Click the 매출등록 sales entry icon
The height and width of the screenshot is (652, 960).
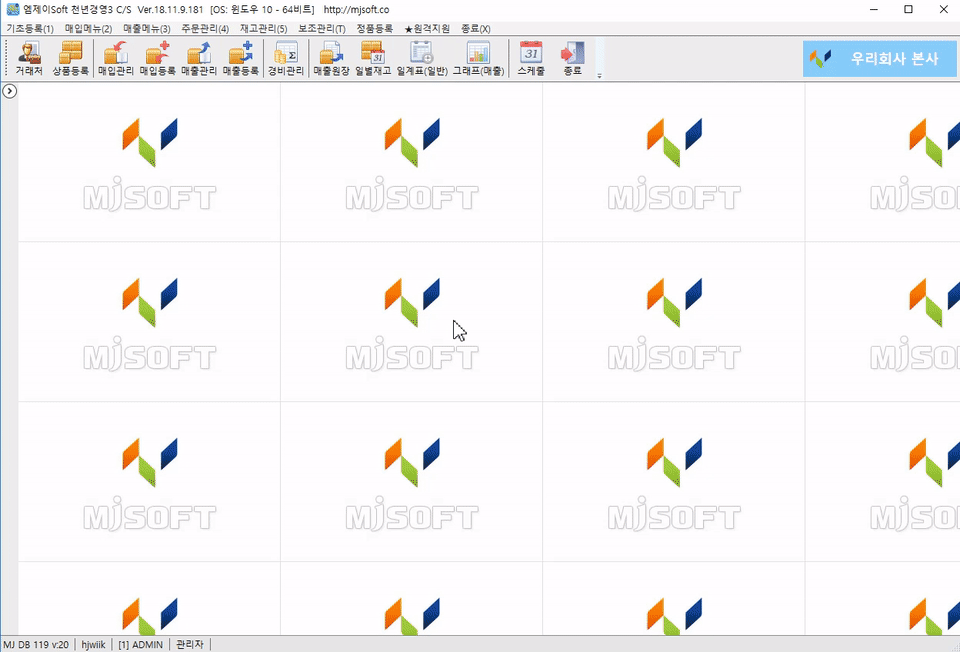241,59
